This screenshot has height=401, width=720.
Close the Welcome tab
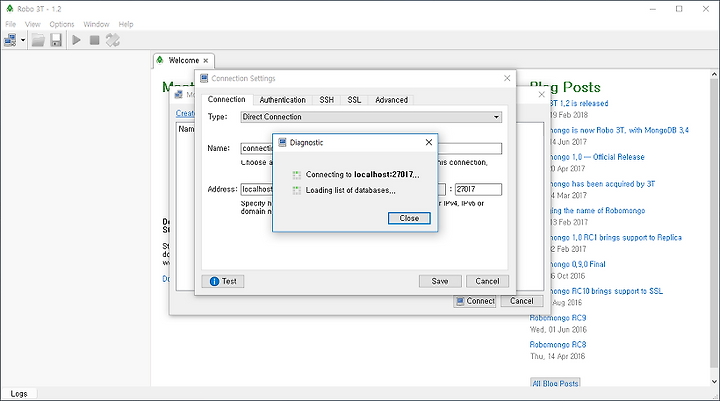coord(206,61)
